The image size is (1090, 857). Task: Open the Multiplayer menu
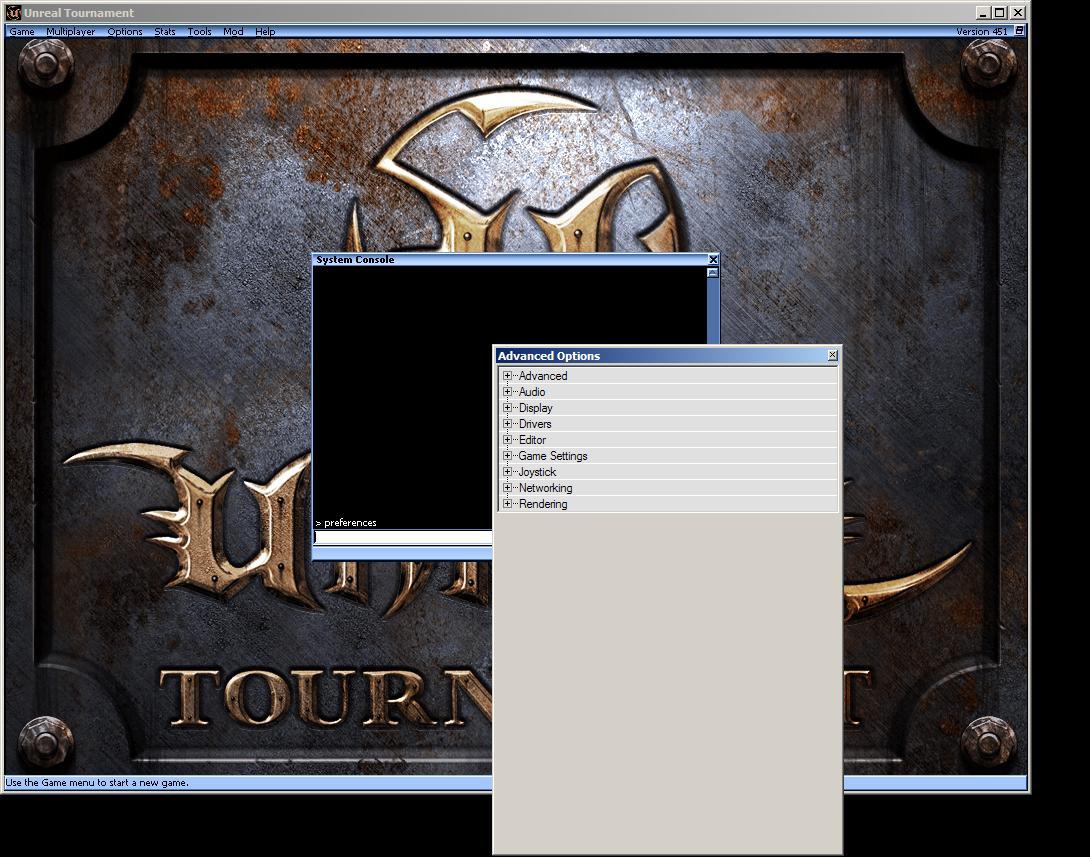click(70, 31)
